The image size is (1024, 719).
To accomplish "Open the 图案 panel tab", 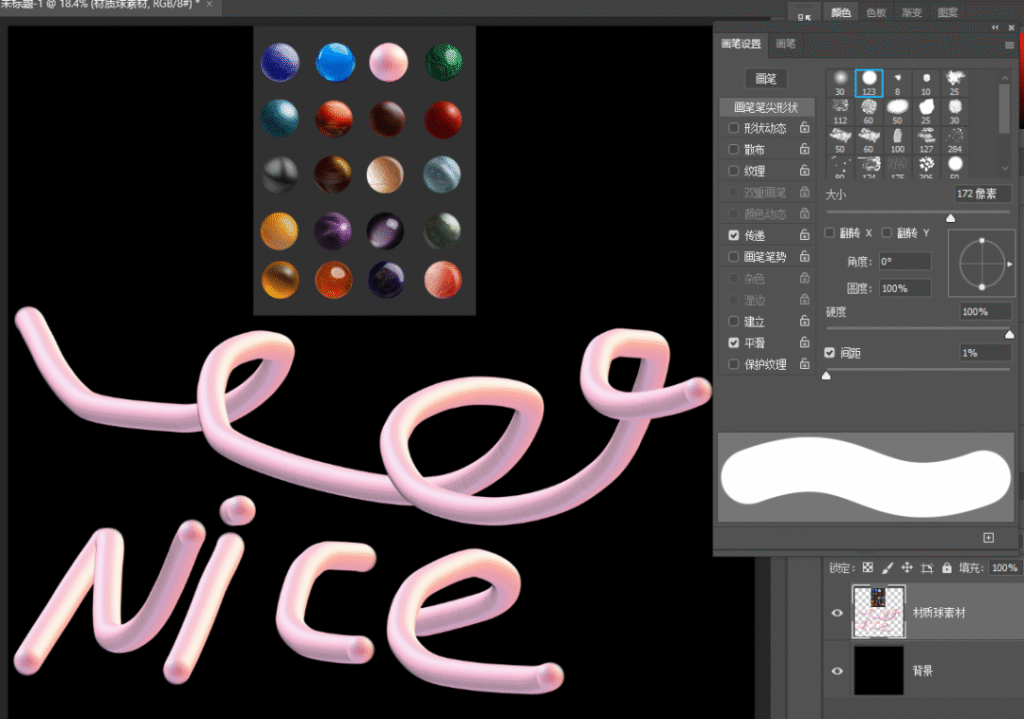I will pos(948,12).
